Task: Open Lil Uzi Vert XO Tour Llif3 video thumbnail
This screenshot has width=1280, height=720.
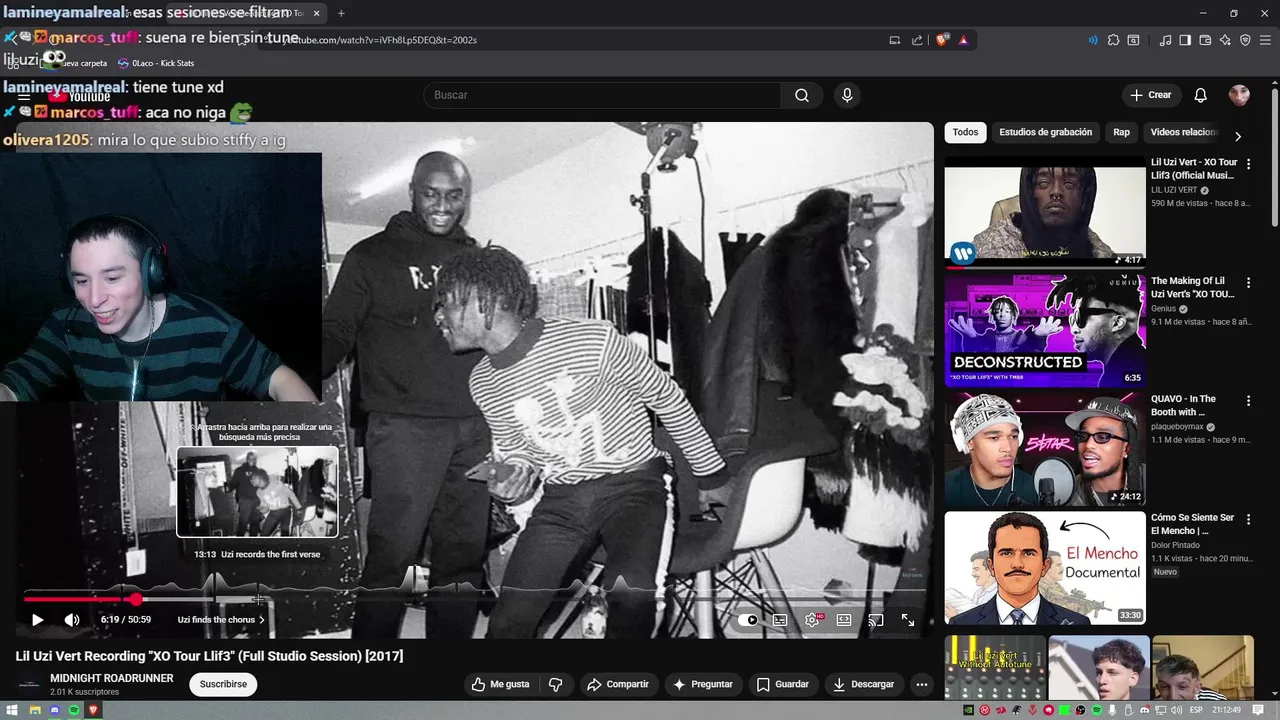Action: point(1045,211)
